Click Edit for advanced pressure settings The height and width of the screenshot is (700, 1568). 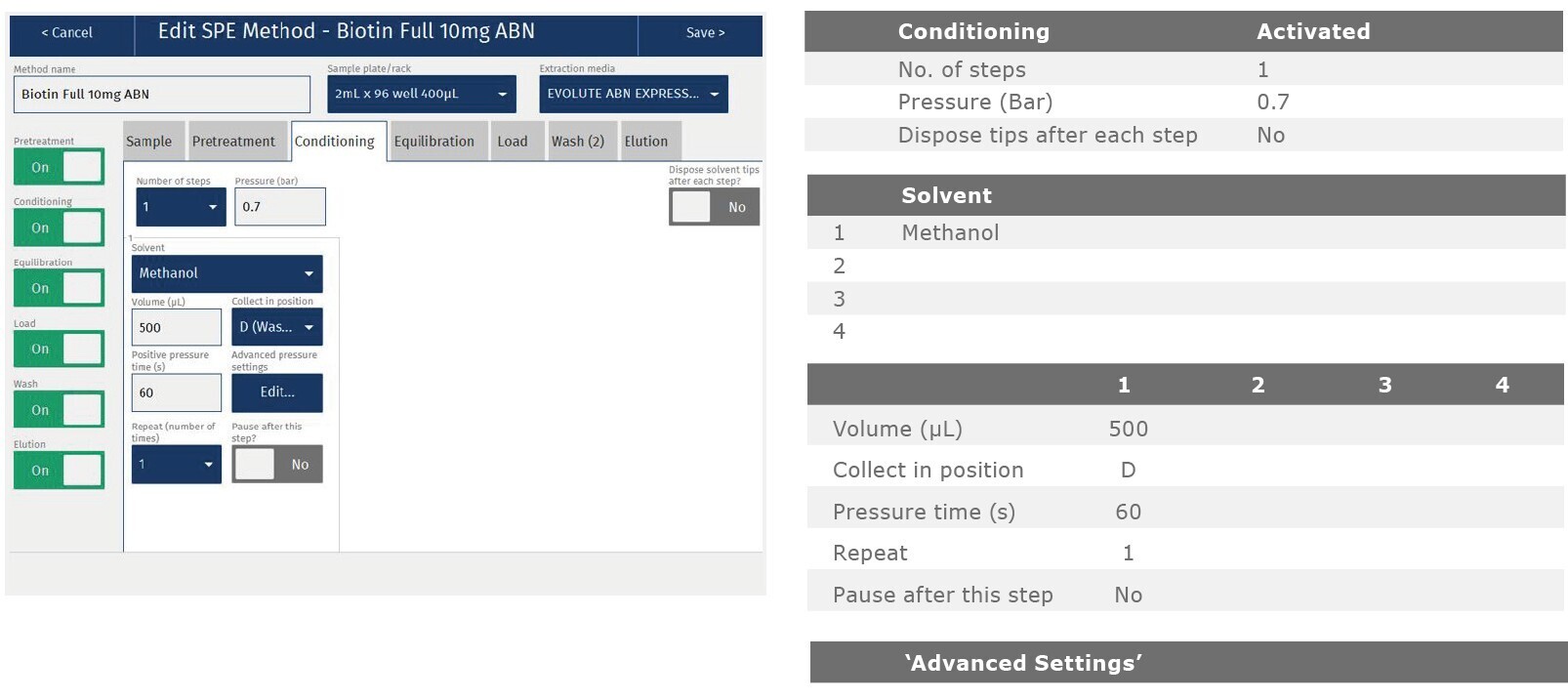[276, 392]
